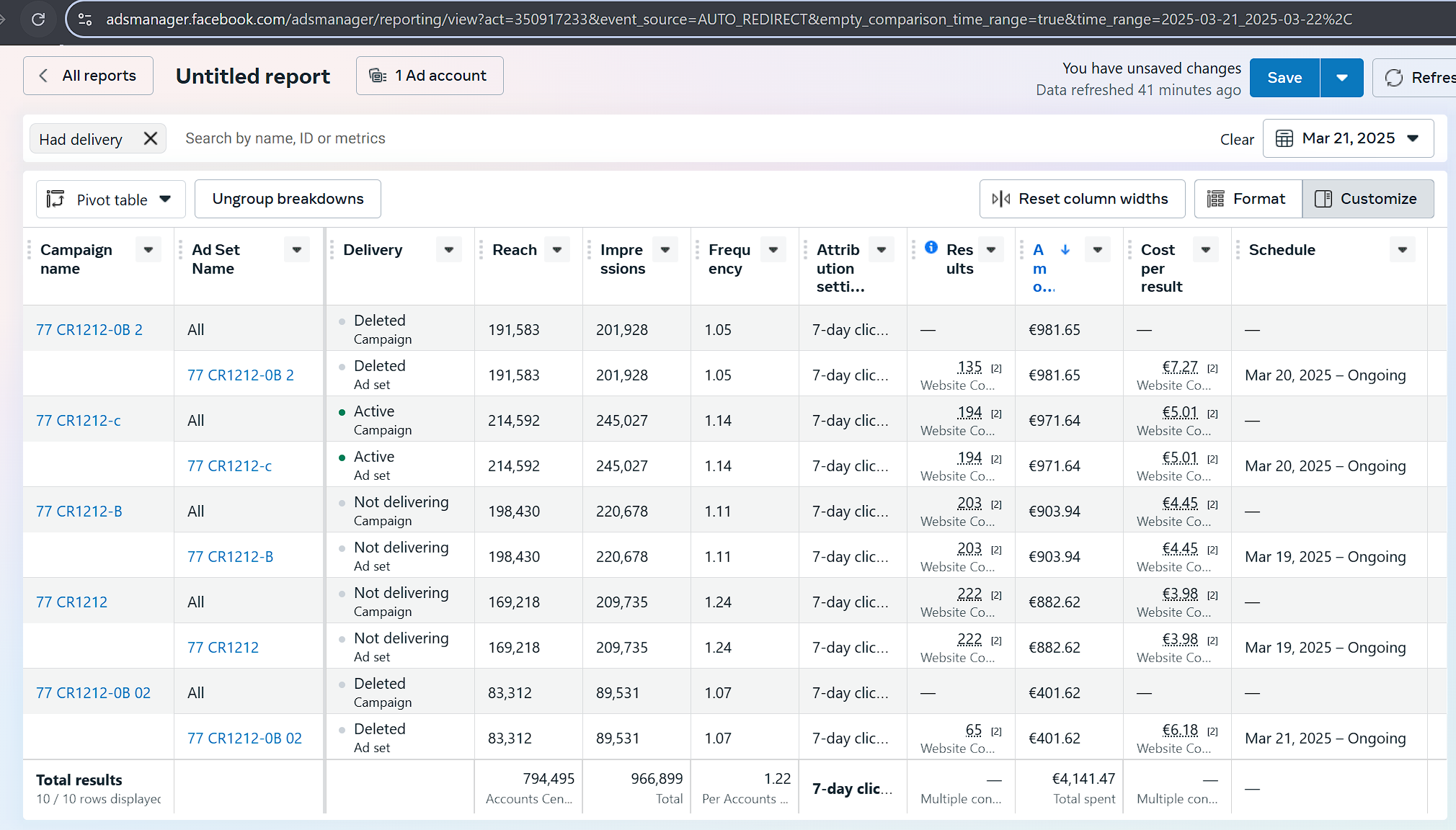Open the Format panel
This screenshot has width=1456, height=830.
1248,199
